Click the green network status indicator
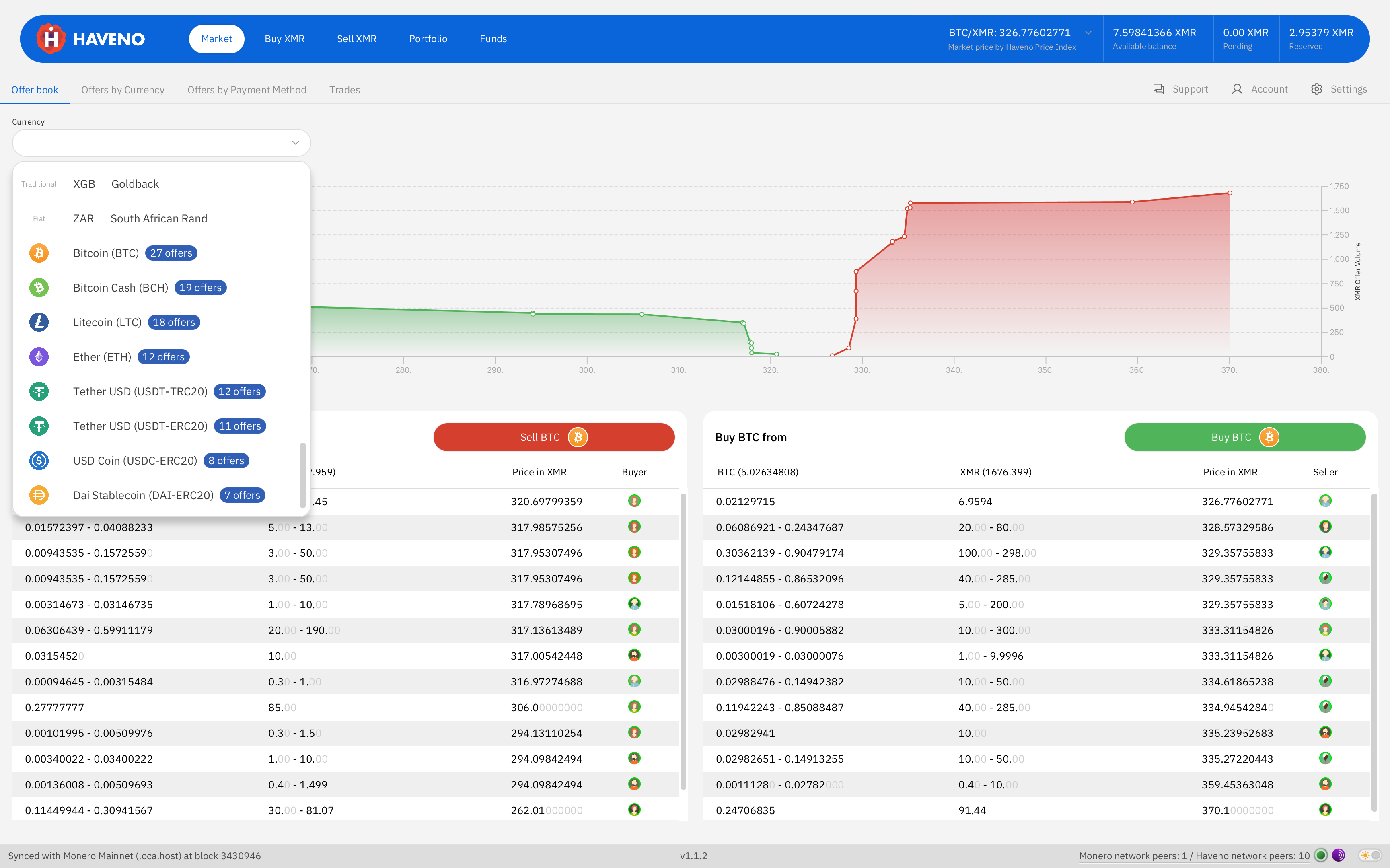1390x868 pixels. point(1320,856)
